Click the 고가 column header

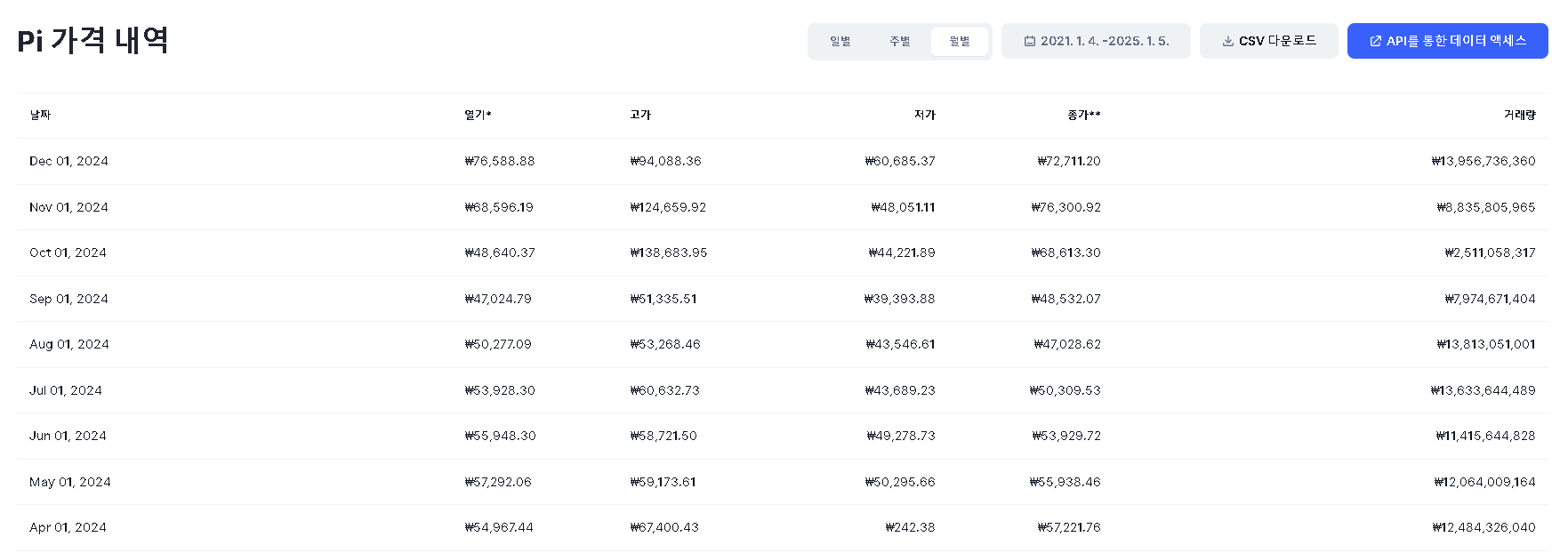640,115
